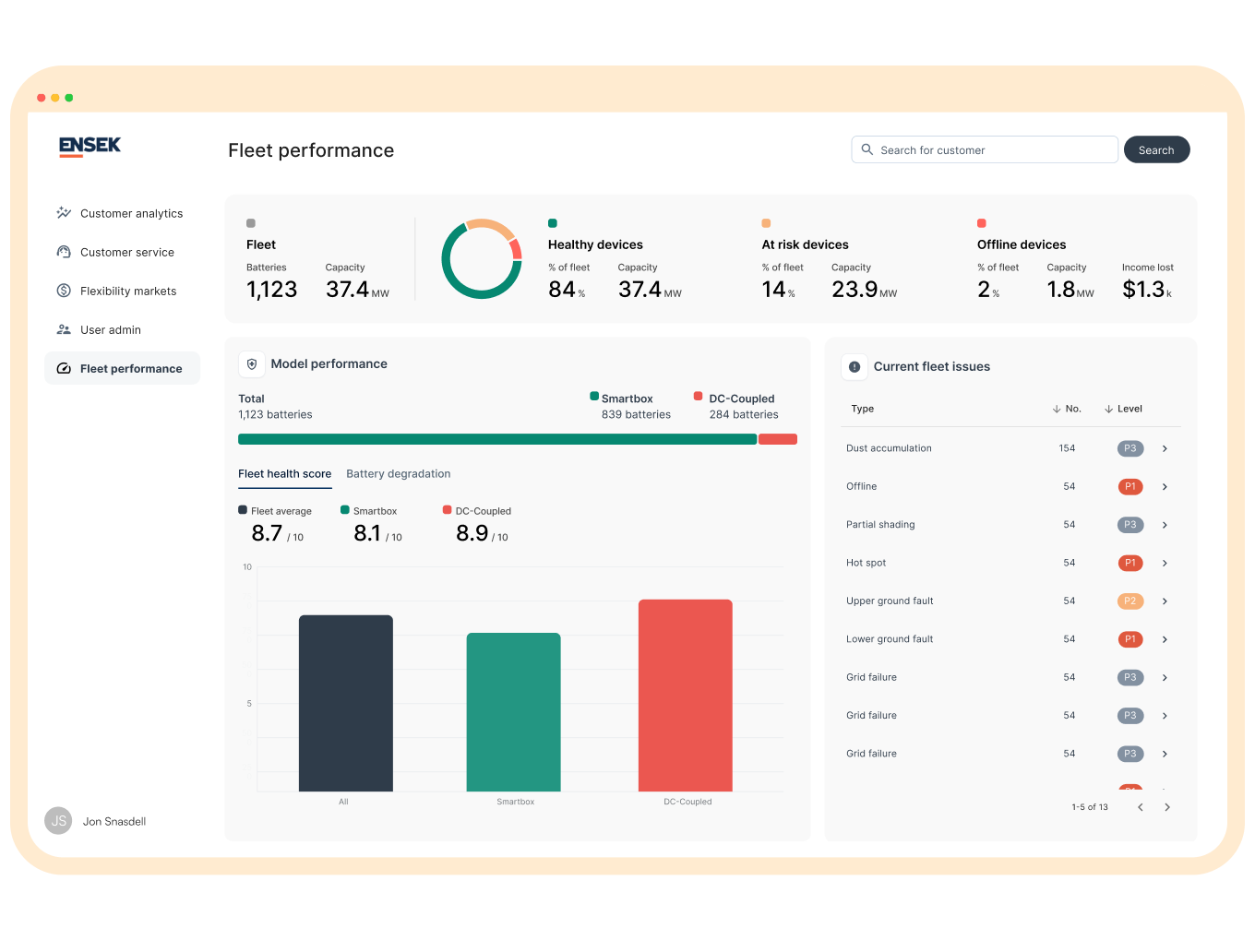Sort issues by No. column

pos(1067,409)
